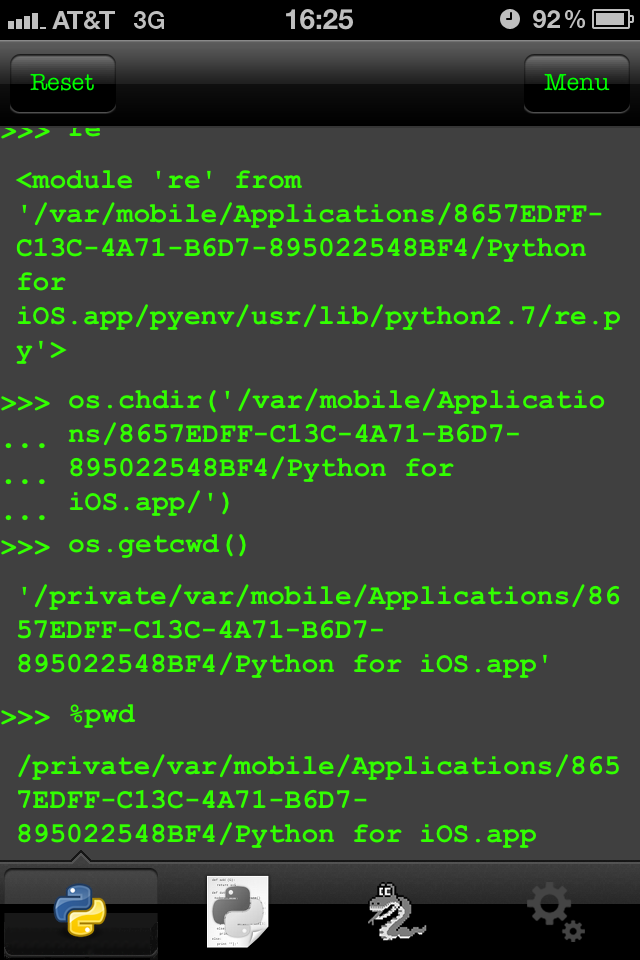Tap the '/private/var/mobile quoted getcwd output

pyautogui.click(x=318, y=631)
